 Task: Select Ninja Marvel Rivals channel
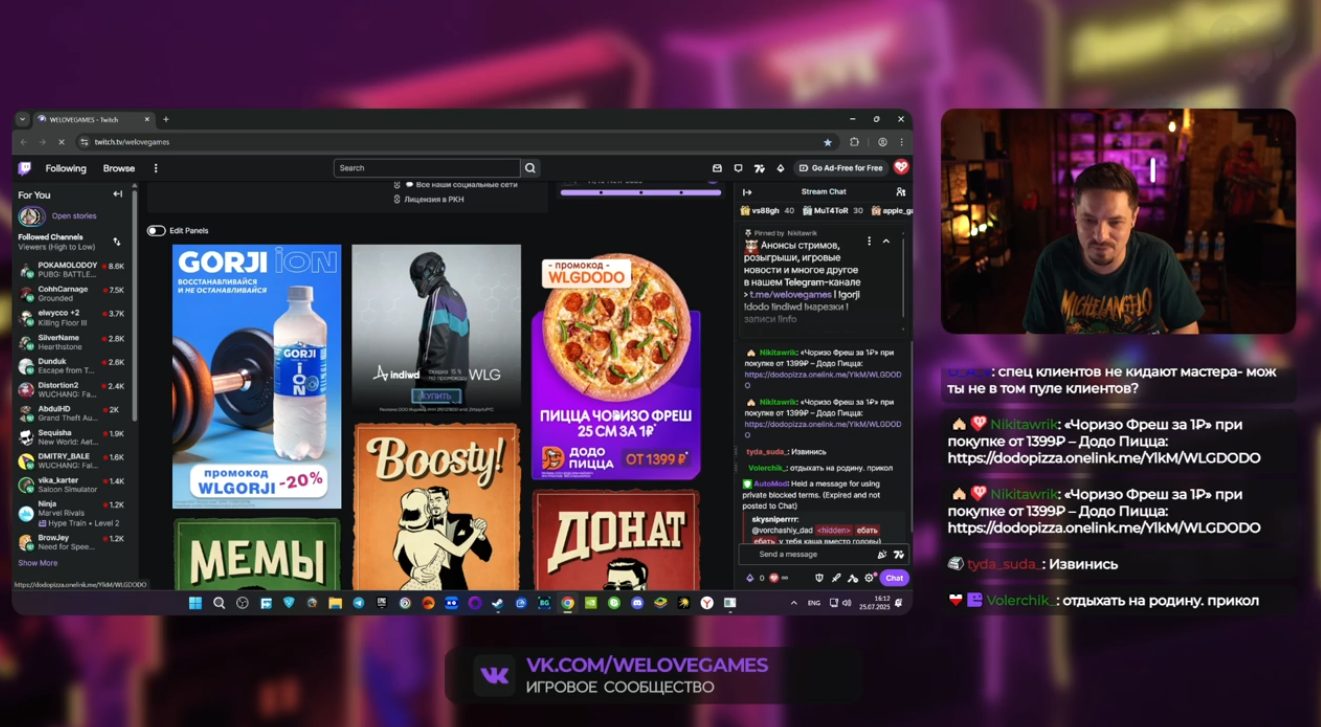click(73, 512)
